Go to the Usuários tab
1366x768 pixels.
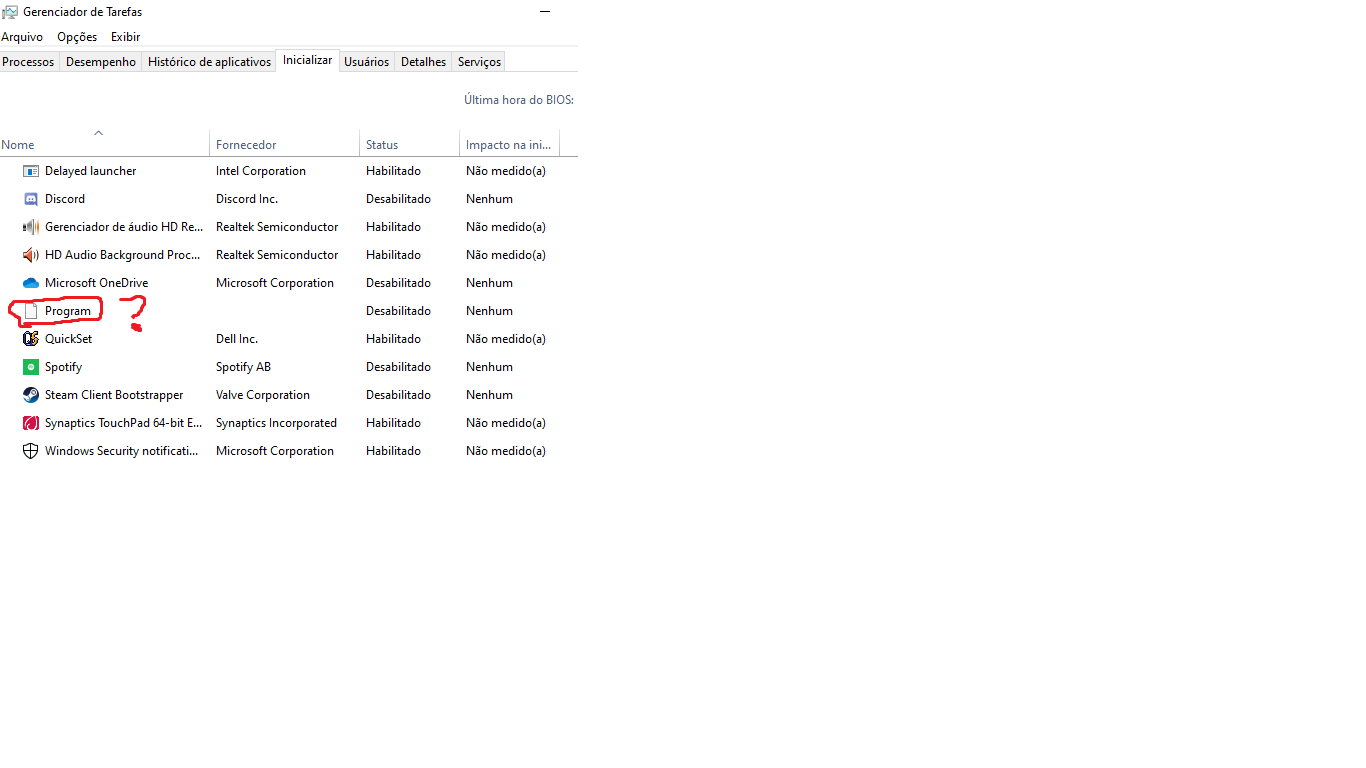click(367, 62)
